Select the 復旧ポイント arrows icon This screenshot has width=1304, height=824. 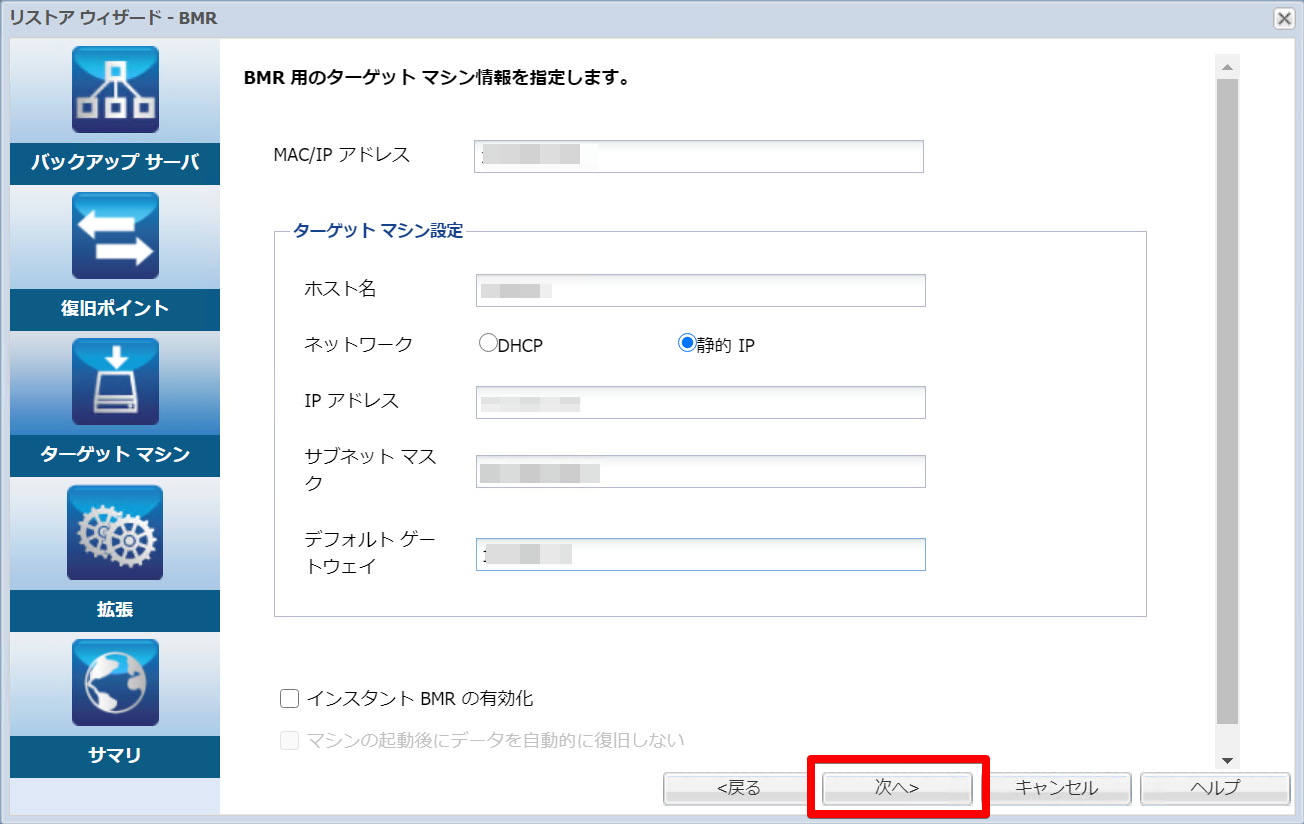click(x=115, y=236)
